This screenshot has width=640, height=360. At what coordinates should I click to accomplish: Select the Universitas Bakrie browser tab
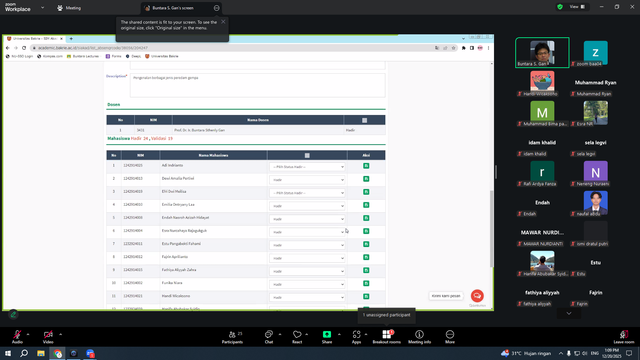34,38
